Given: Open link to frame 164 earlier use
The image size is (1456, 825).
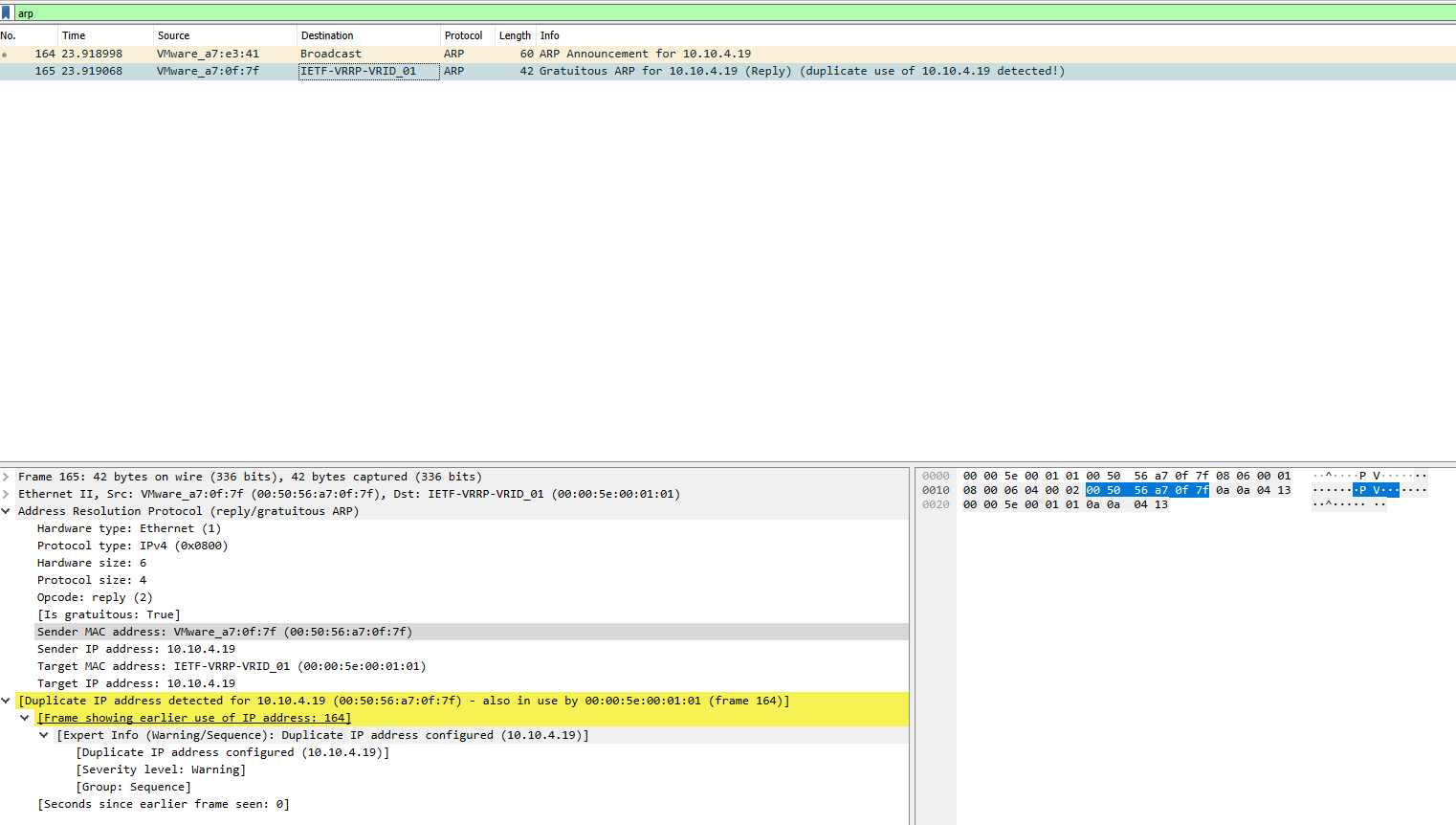Looking at the screenshot, I should click(195, 718).
